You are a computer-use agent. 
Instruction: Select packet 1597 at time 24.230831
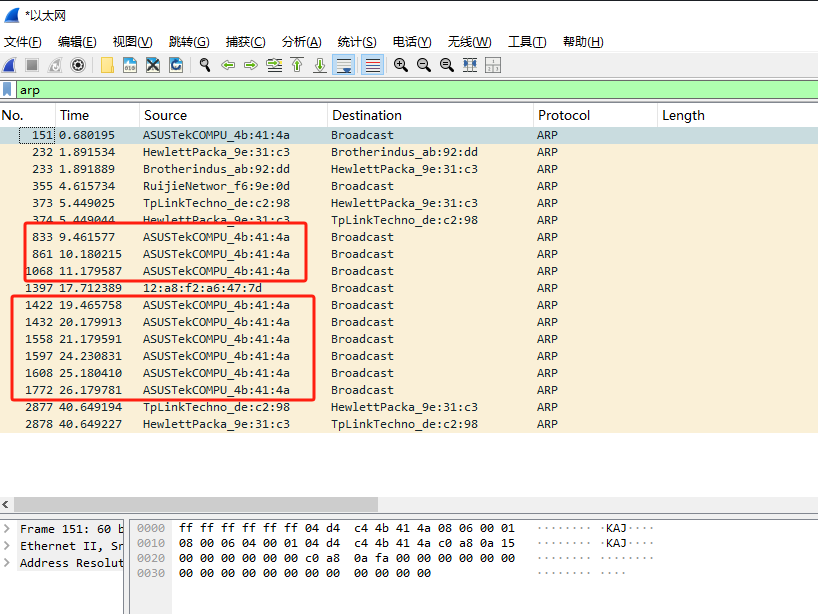409,356
